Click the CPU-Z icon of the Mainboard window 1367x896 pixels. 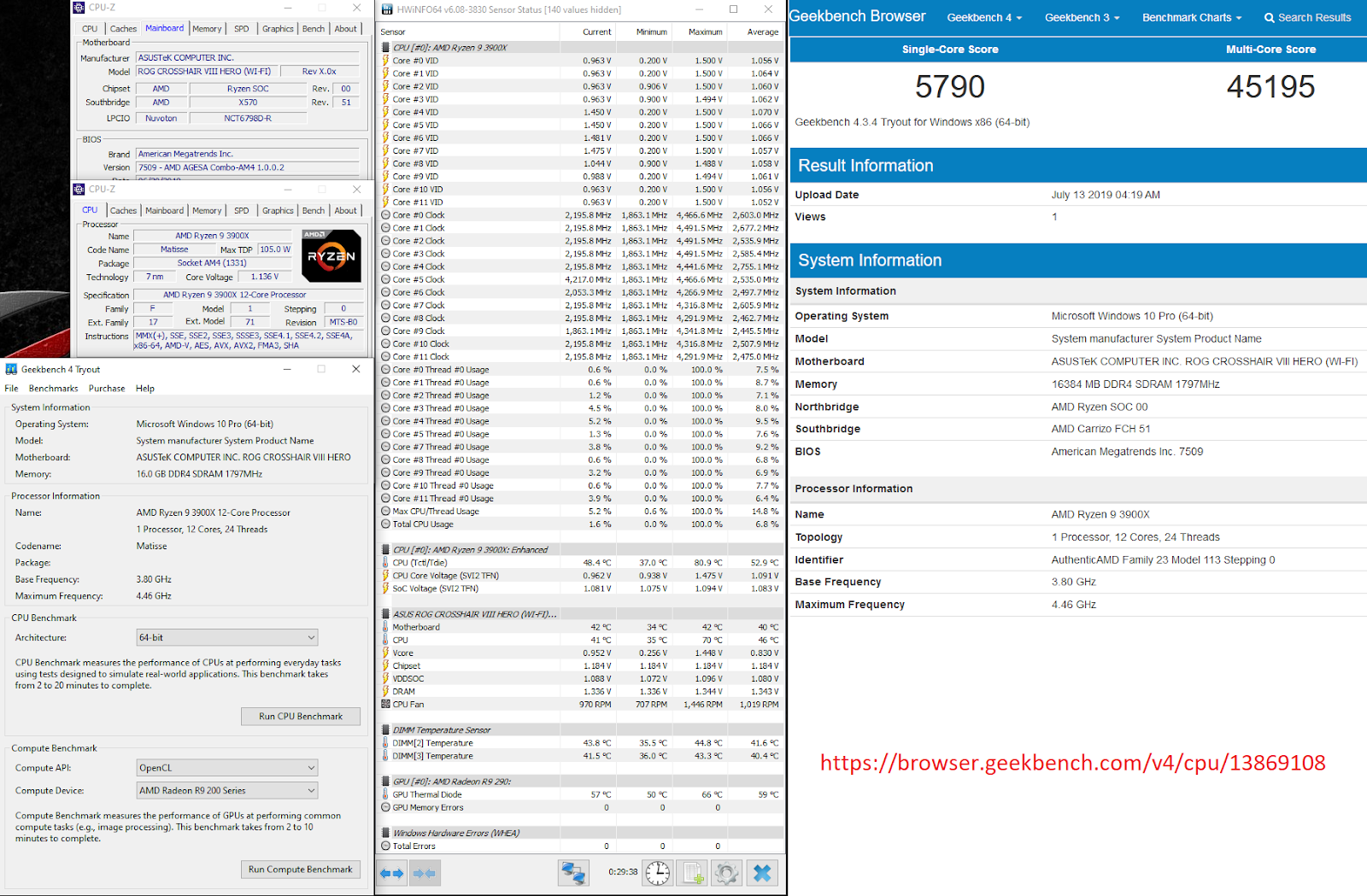point(79,7)
